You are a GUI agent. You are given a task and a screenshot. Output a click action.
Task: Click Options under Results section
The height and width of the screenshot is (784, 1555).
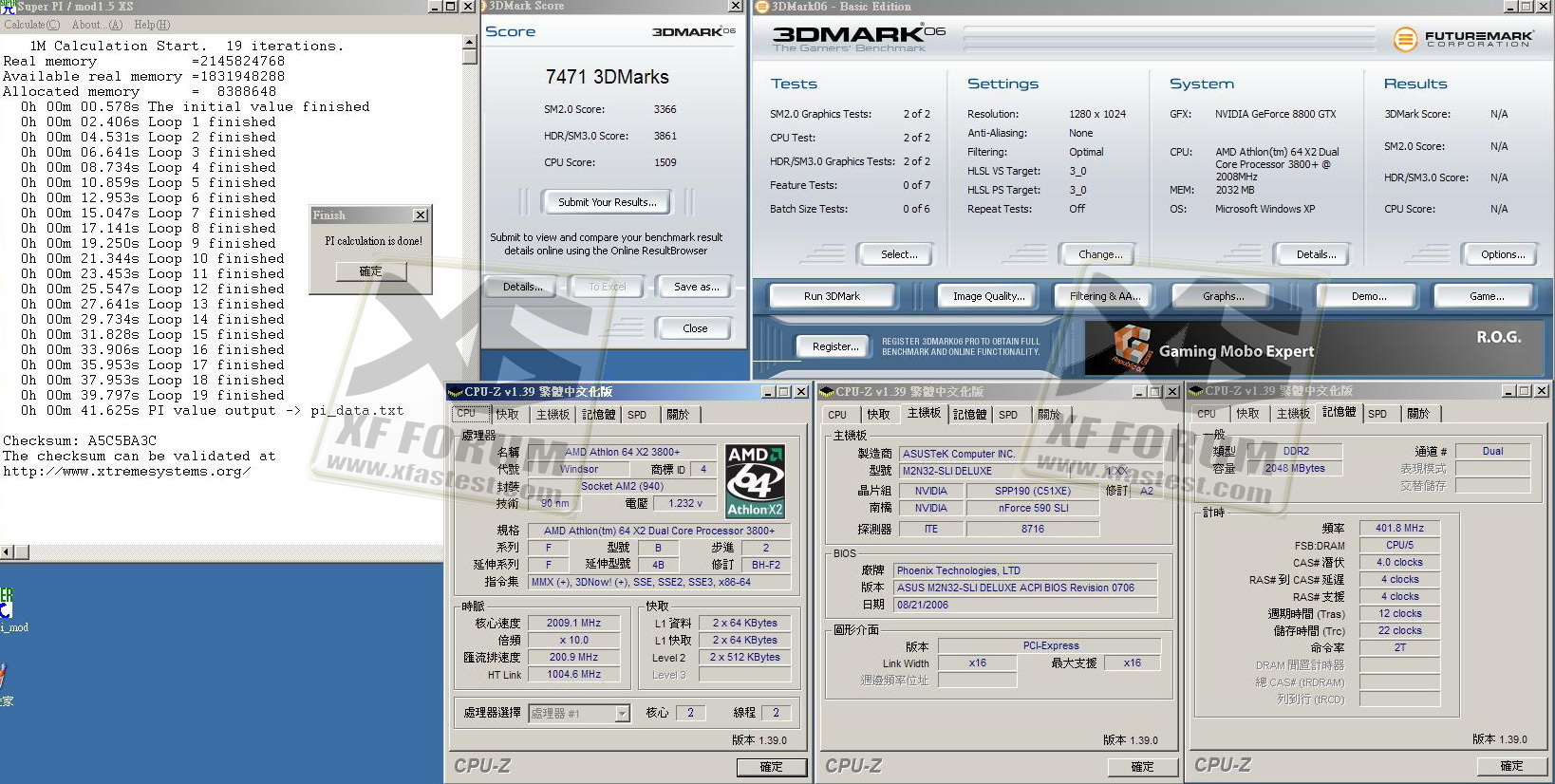(x=1503, y=254)
